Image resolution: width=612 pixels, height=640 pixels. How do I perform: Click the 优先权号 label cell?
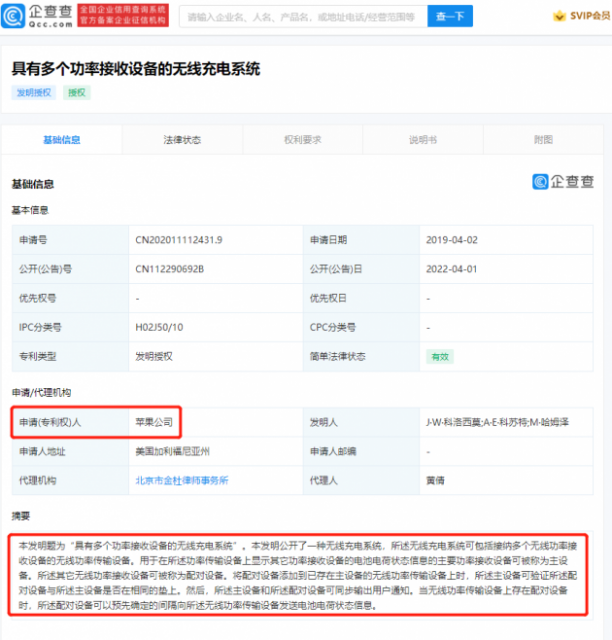[x=71, y=298]
